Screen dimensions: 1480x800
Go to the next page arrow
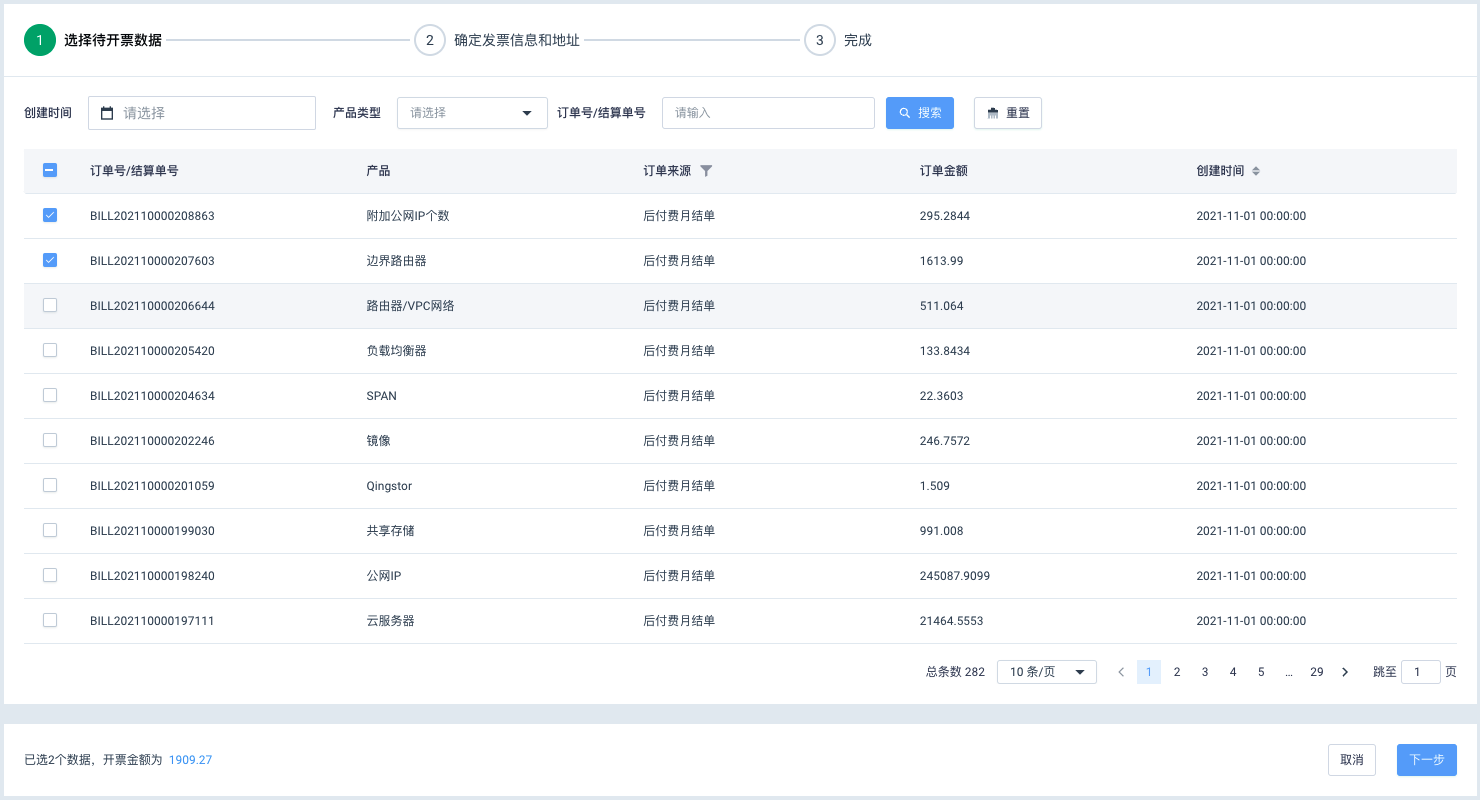pyautogui.click(x=1345, y=672)
